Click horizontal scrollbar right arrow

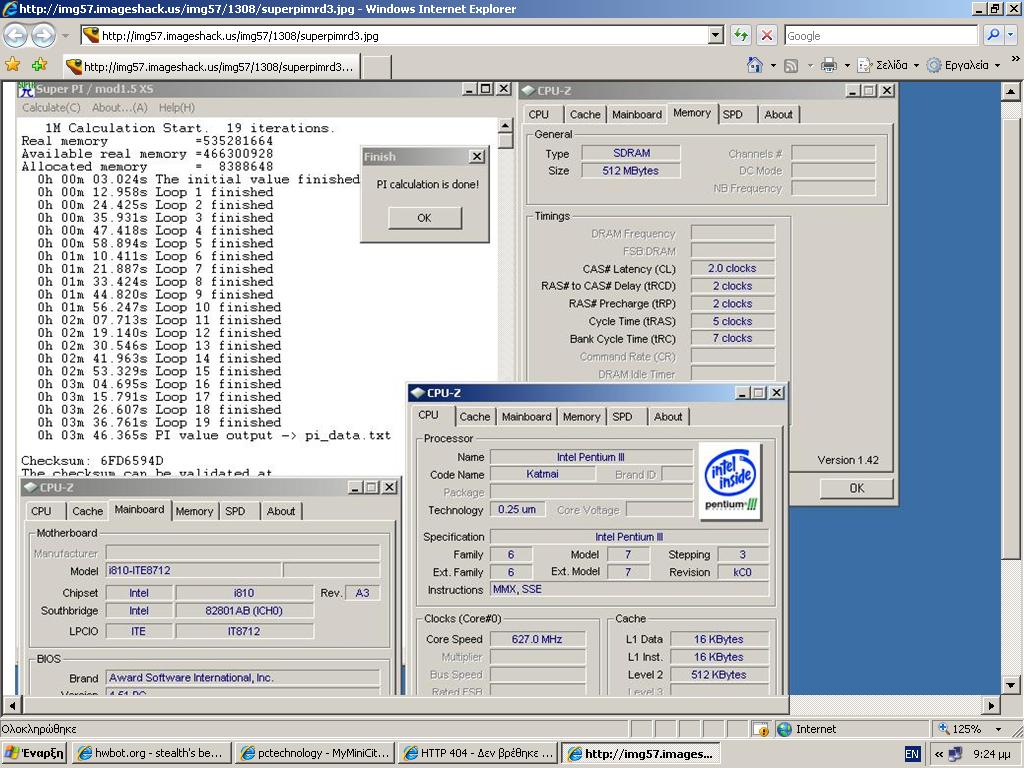(x=992, y=705)
